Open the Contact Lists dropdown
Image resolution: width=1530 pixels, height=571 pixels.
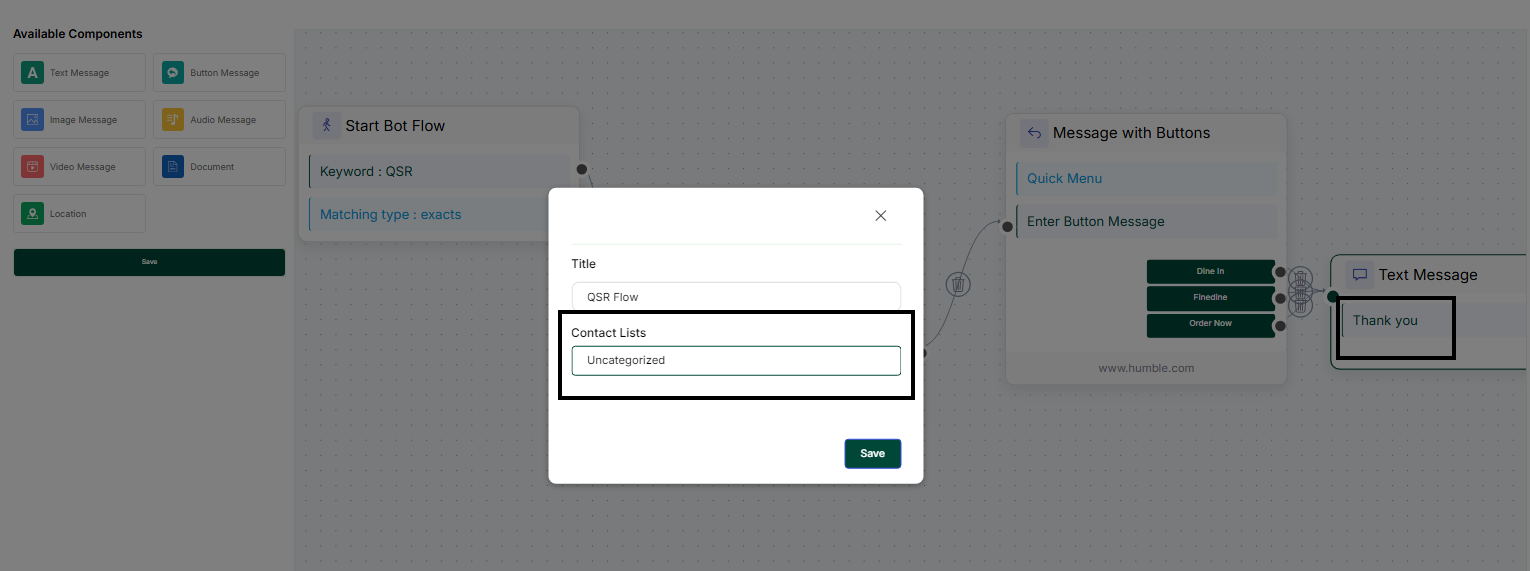click(x=736, y=360)
